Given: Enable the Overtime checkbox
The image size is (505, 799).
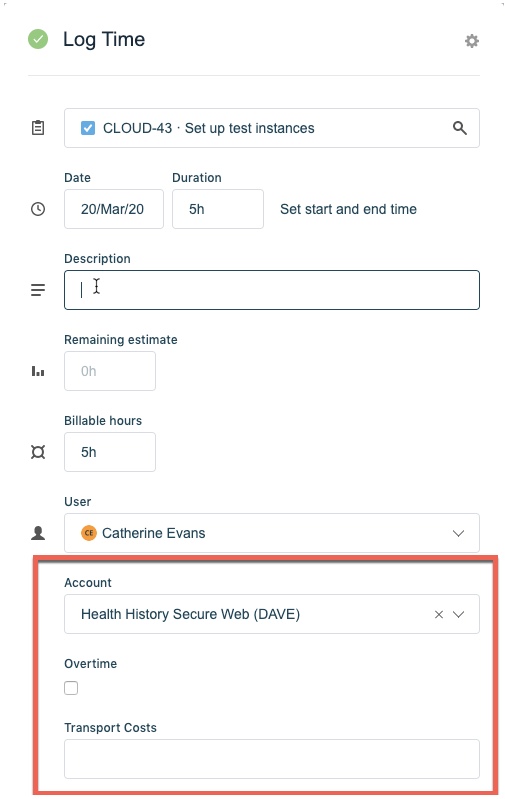Looking at the screenshot, I should pyautogui.click(x=71, y=688).
